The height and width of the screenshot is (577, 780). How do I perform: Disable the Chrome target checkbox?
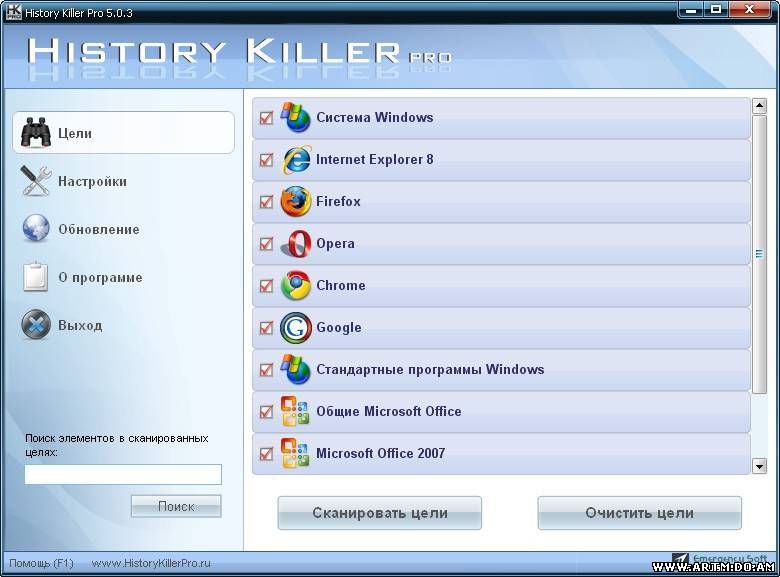pos(267,286)
